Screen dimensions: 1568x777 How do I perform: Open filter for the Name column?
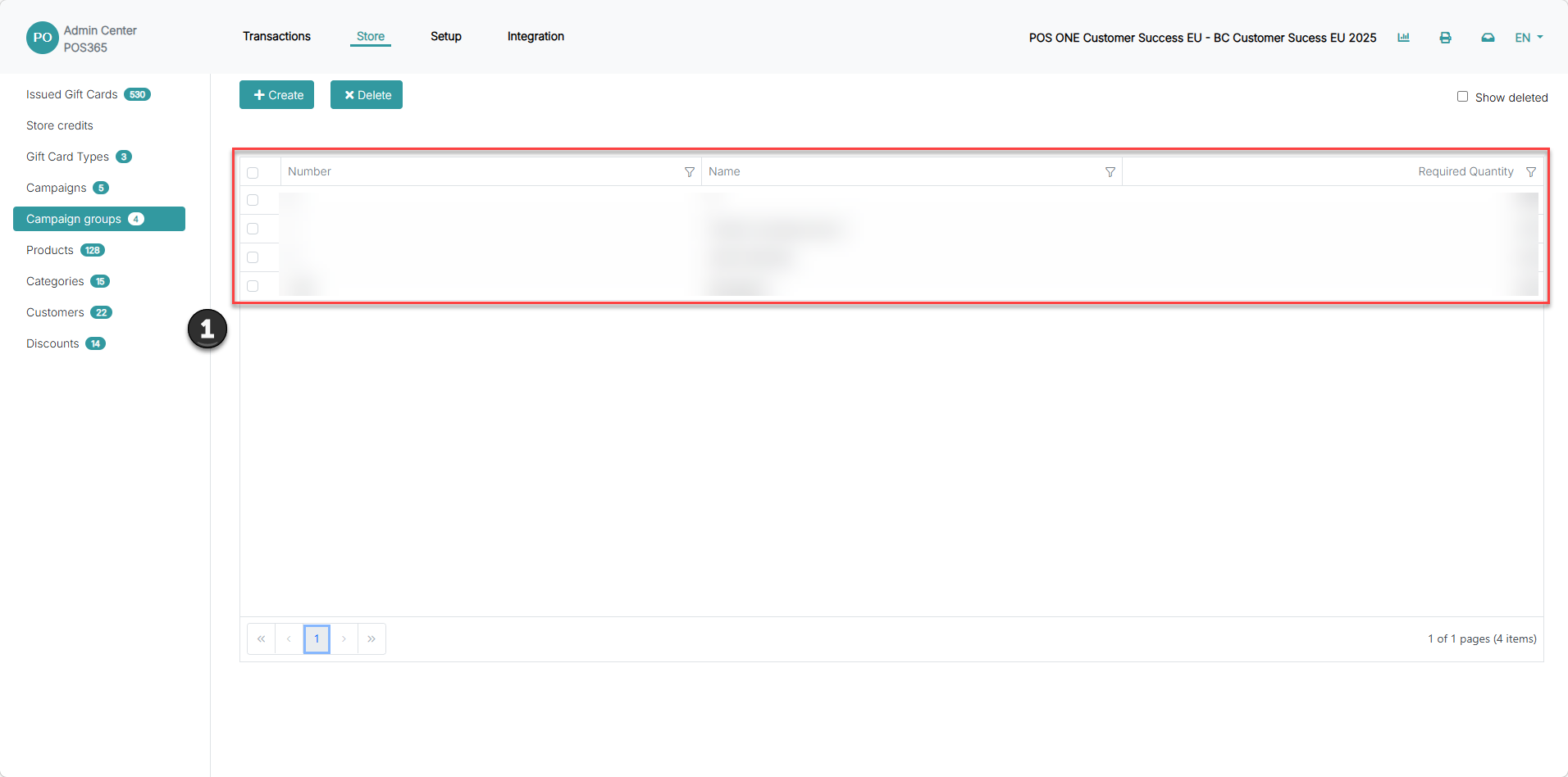click(1110, 172)
